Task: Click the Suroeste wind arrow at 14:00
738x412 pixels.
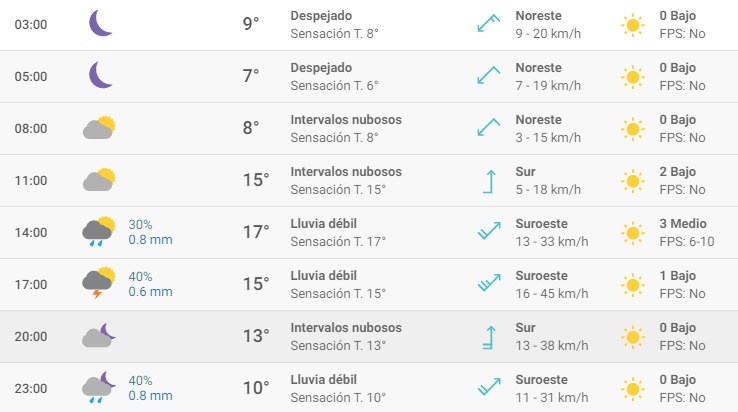Action: point(489,231)
